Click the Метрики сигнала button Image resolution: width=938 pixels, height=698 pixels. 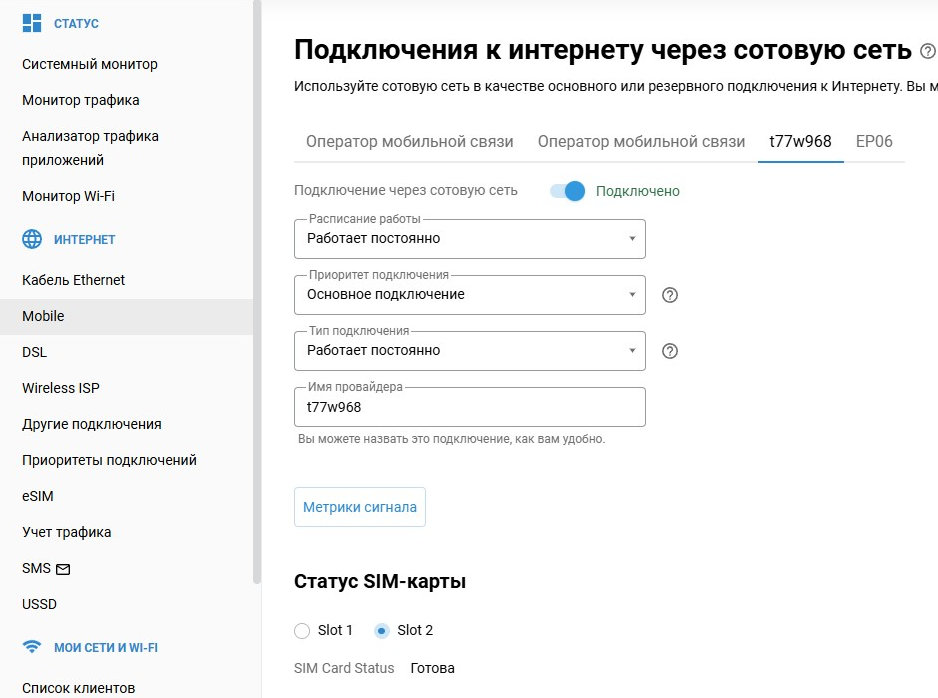click(x=360, y=507)
